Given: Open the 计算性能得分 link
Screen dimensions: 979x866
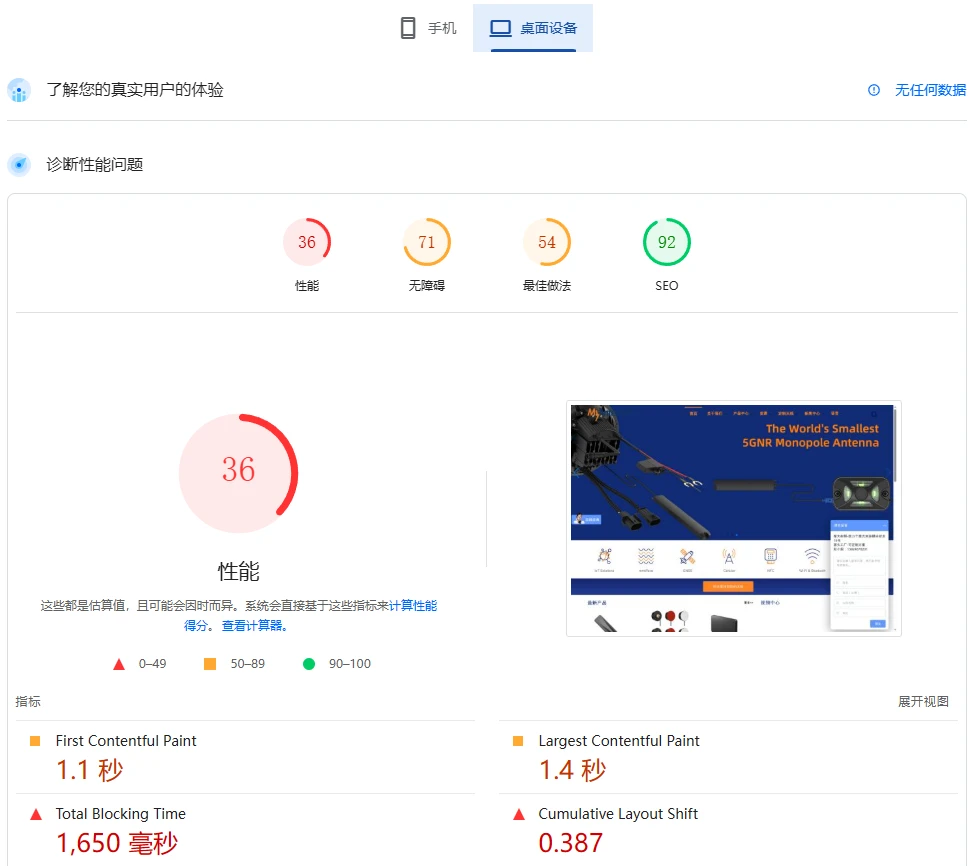Looking at the screenshot, I should click(412, 605).
